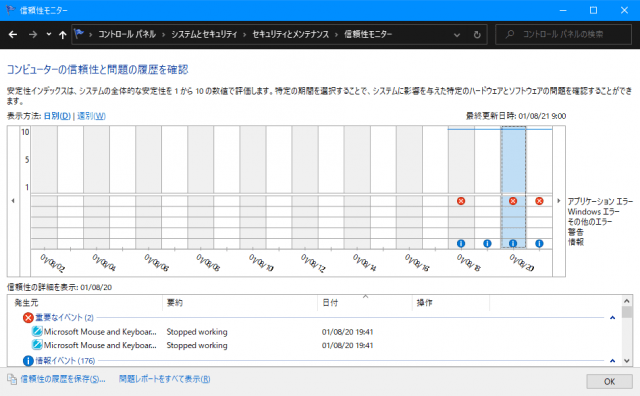Open 問題レポートをすべて表示(R) link
This screenshot has height=396, width=640.
click(164, 379)
